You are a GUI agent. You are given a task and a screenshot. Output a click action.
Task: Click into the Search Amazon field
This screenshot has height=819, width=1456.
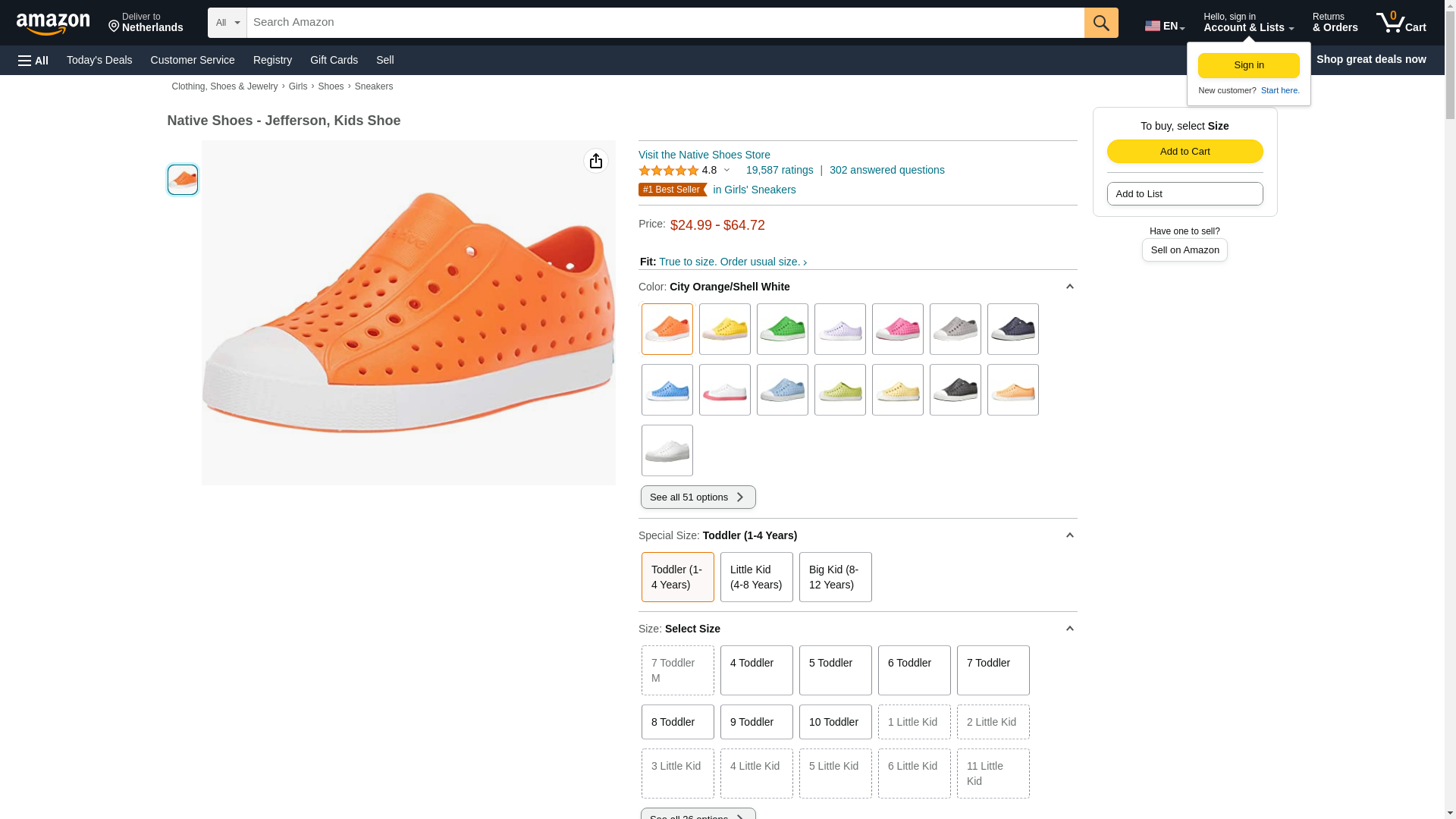665,23
